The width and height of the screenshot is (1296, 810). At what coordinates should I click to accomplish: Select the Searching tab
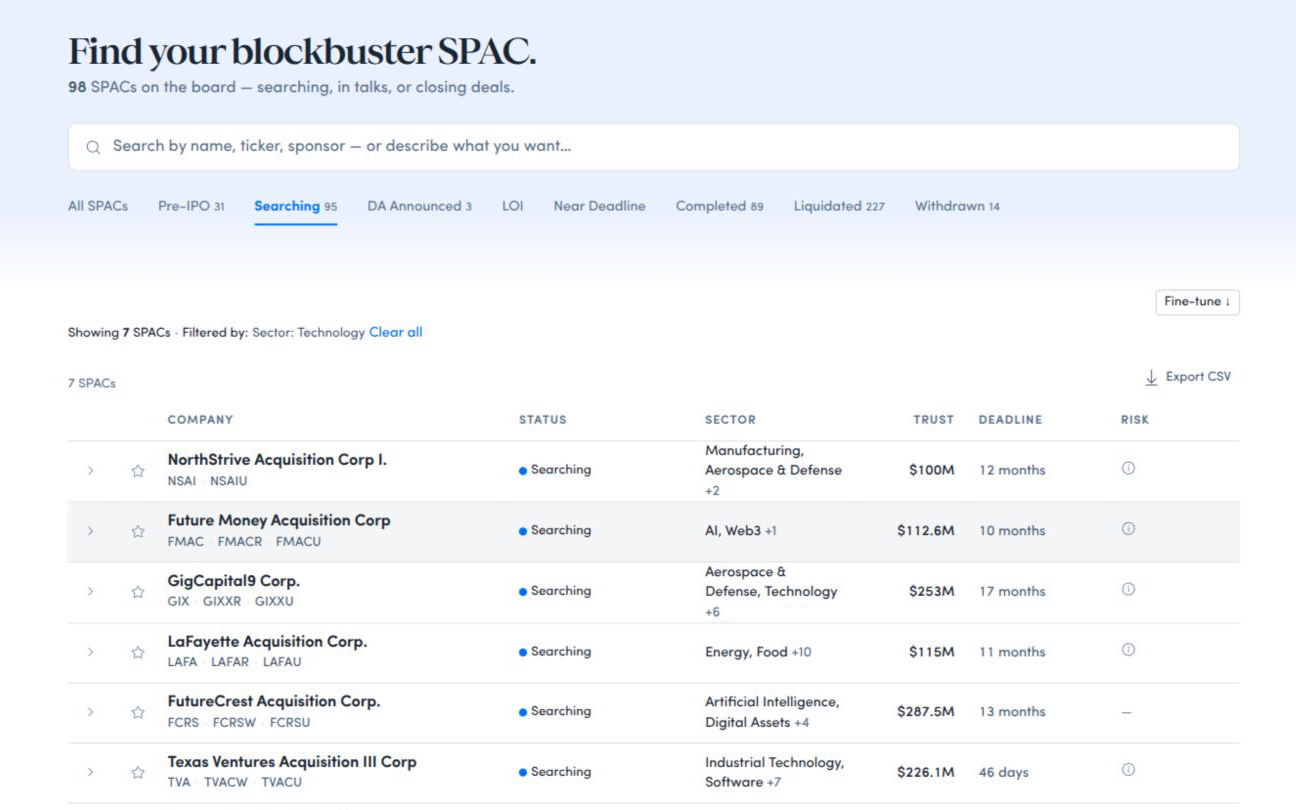click(x=296, y=206)
